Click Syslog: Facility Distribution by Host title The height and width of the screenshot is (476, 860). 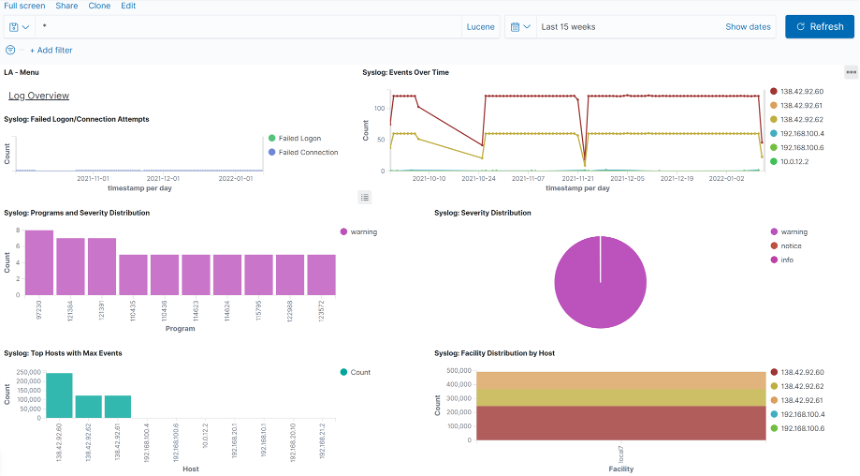coord(494,353)
